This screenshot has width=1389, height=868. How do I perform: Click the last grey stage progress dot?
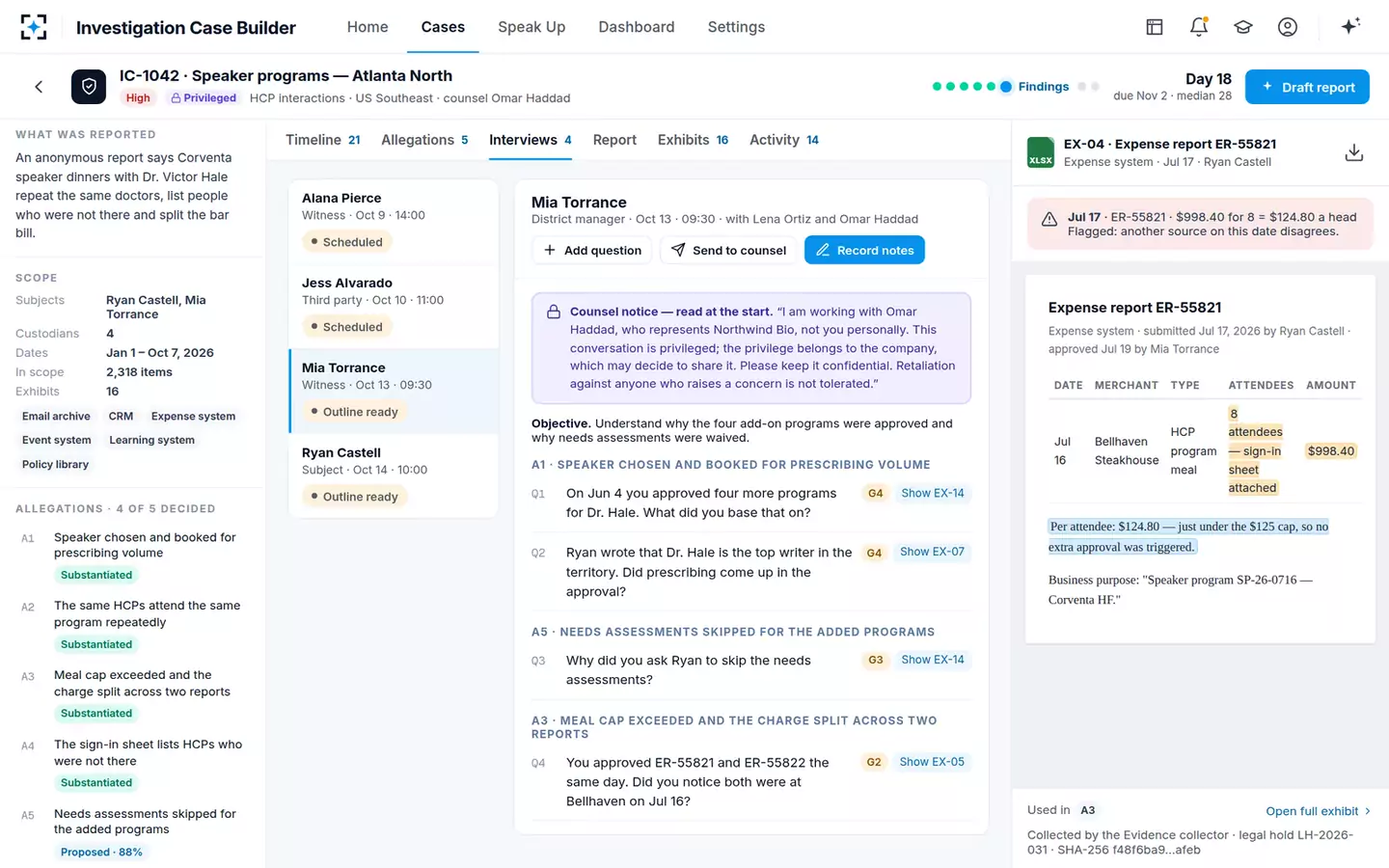[1095, 87]
